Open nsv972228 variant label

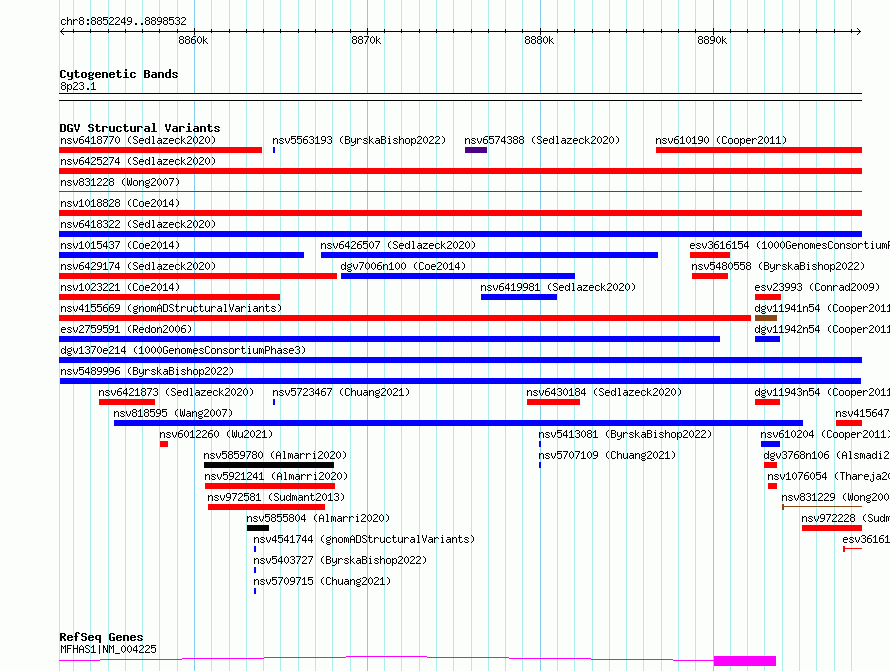tap(845, 518)
